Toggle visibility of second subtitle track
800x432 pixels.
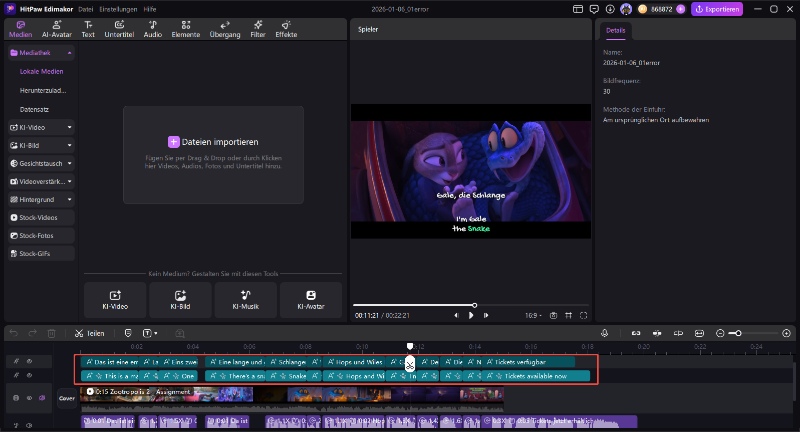coord(29,376)
